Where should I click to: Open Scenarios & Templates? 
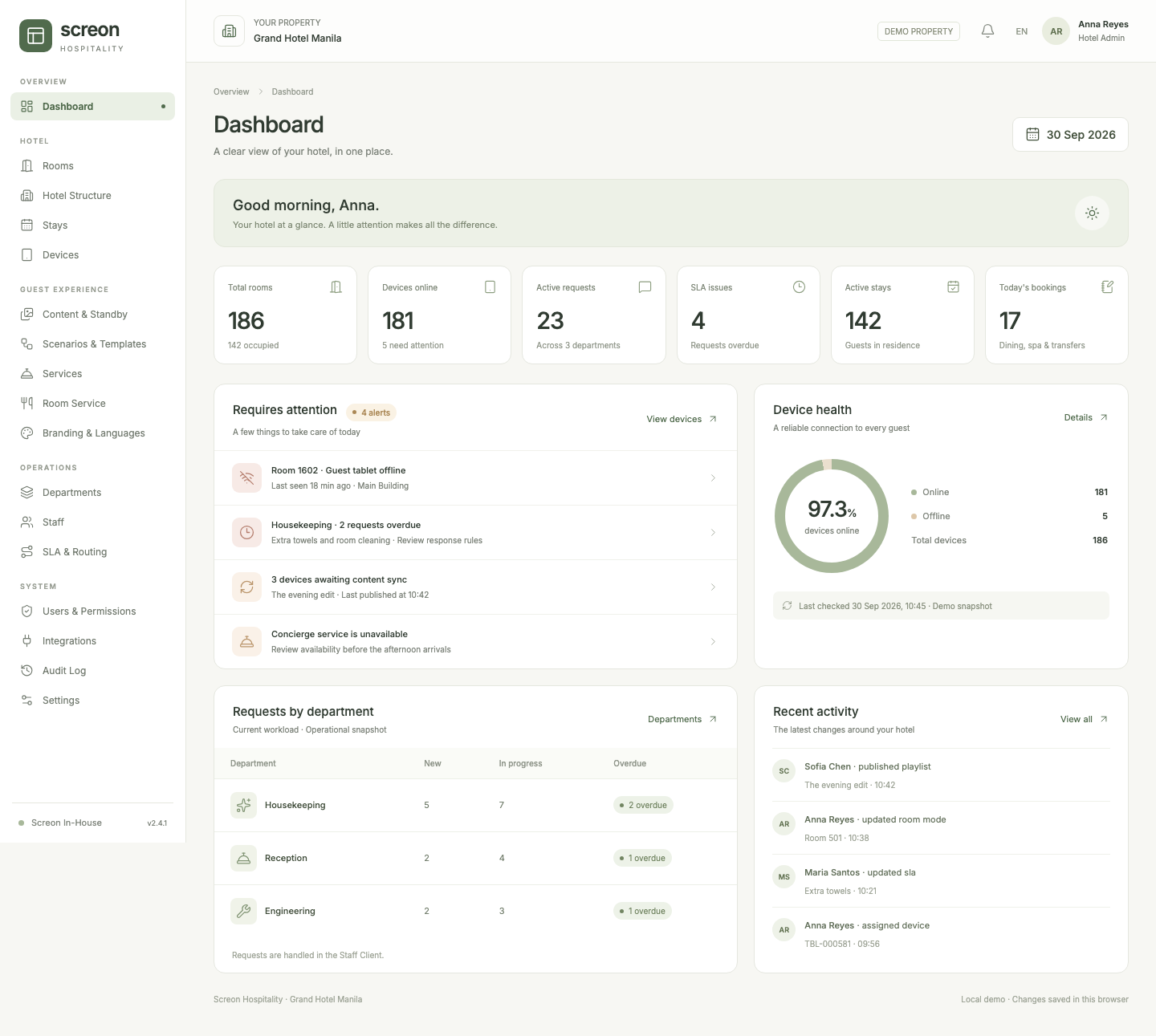coord(92,344)
